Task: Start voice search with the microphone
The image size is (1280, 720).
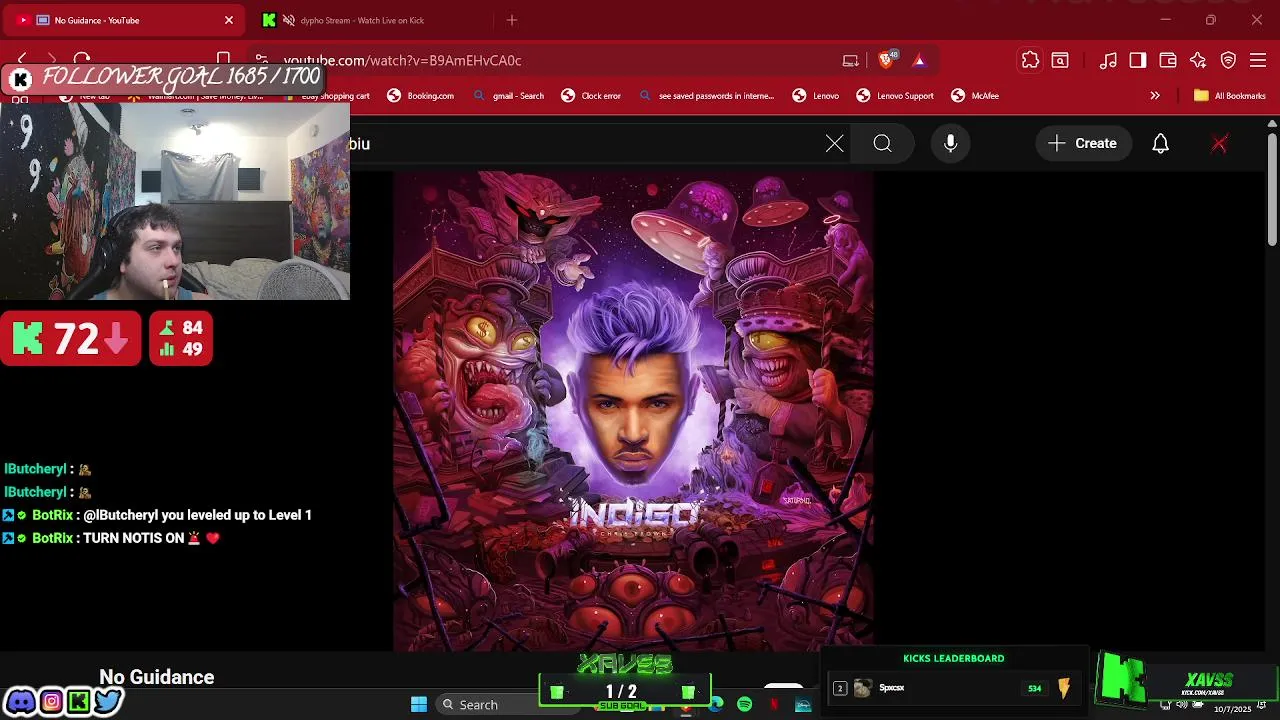Action: point(951,144)
